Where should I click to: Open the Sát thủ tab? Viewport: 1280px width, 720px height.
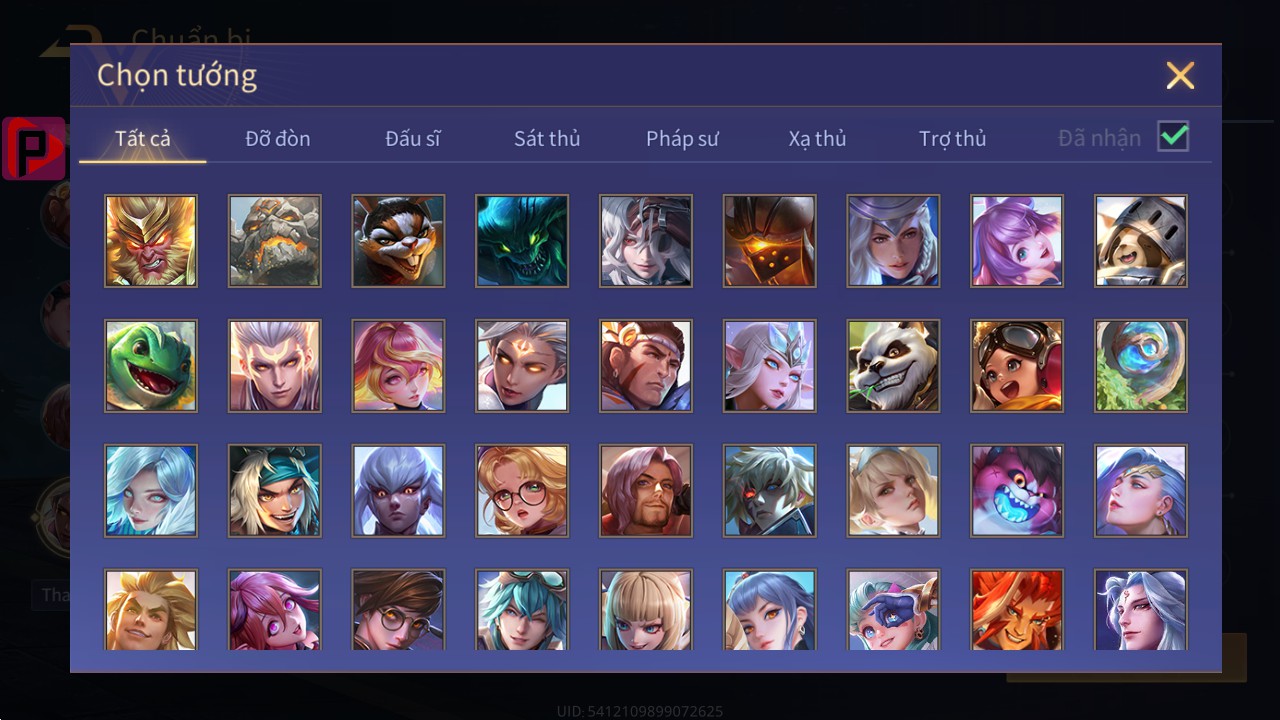547,138
